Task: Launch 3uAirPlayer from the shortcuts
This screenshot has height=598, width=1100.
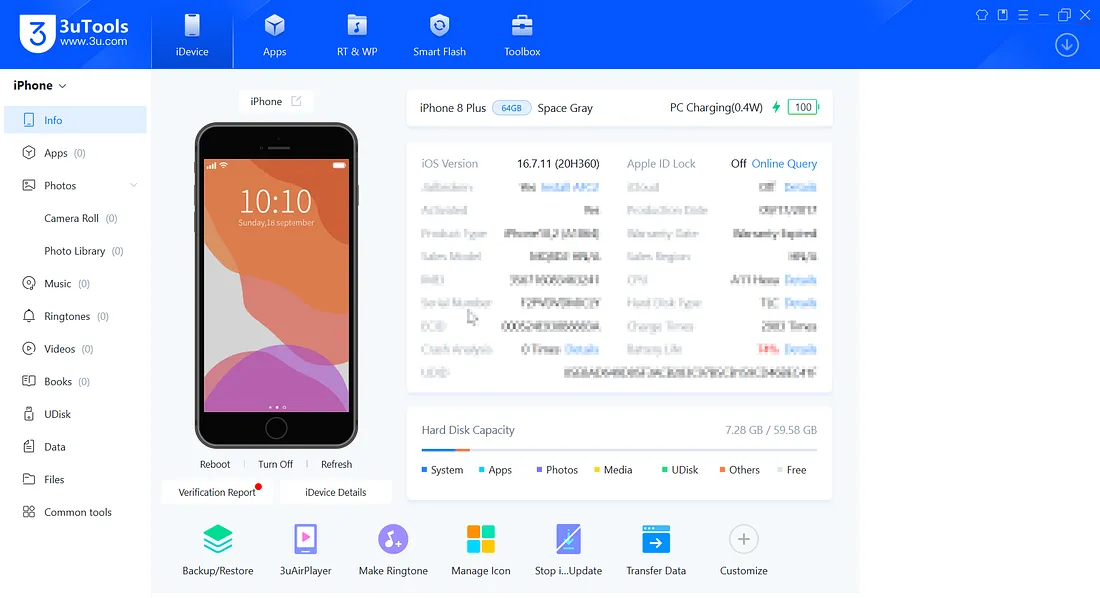Action: [x=305, y=540]
